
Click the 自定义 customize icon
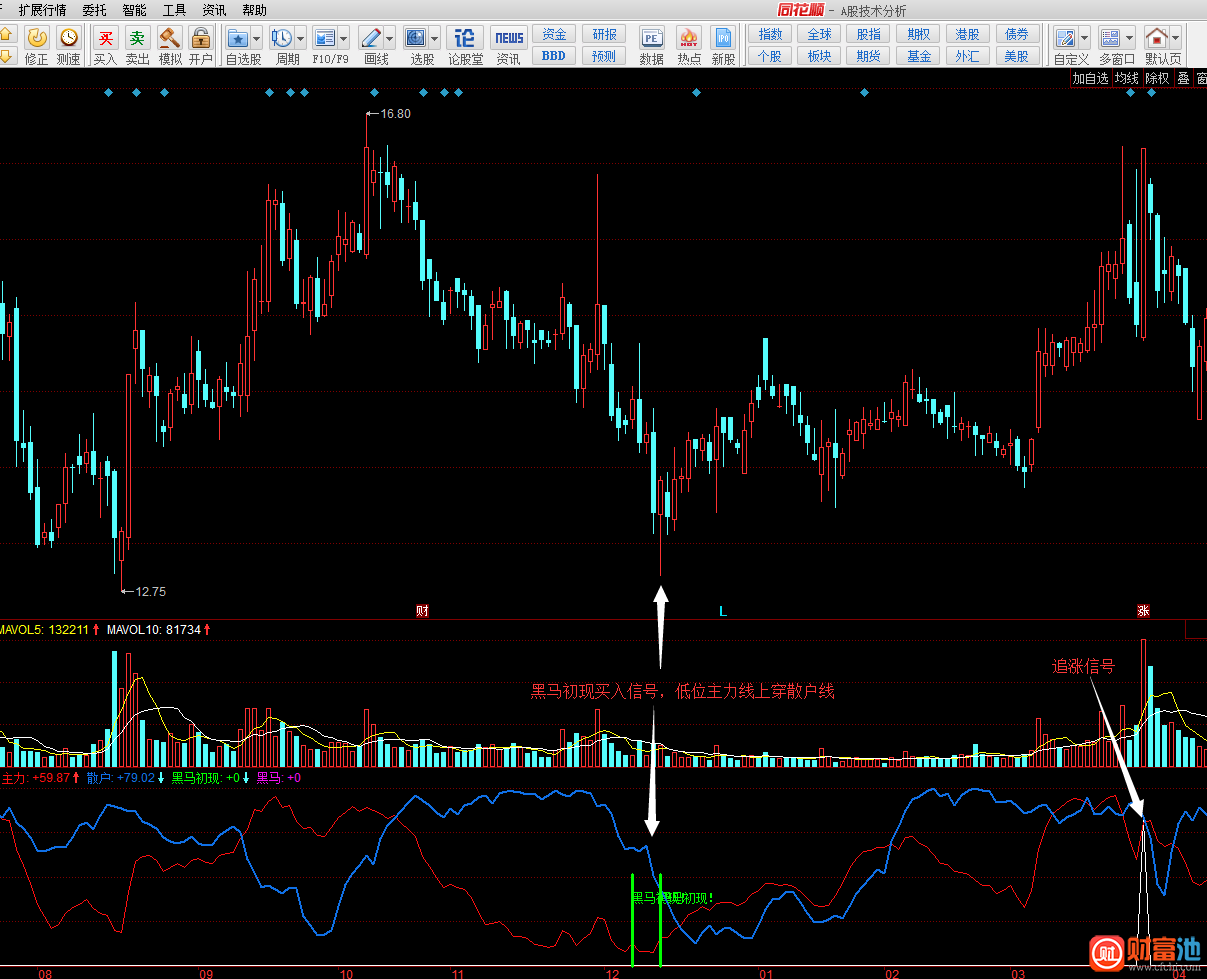tap(1065, 38)
